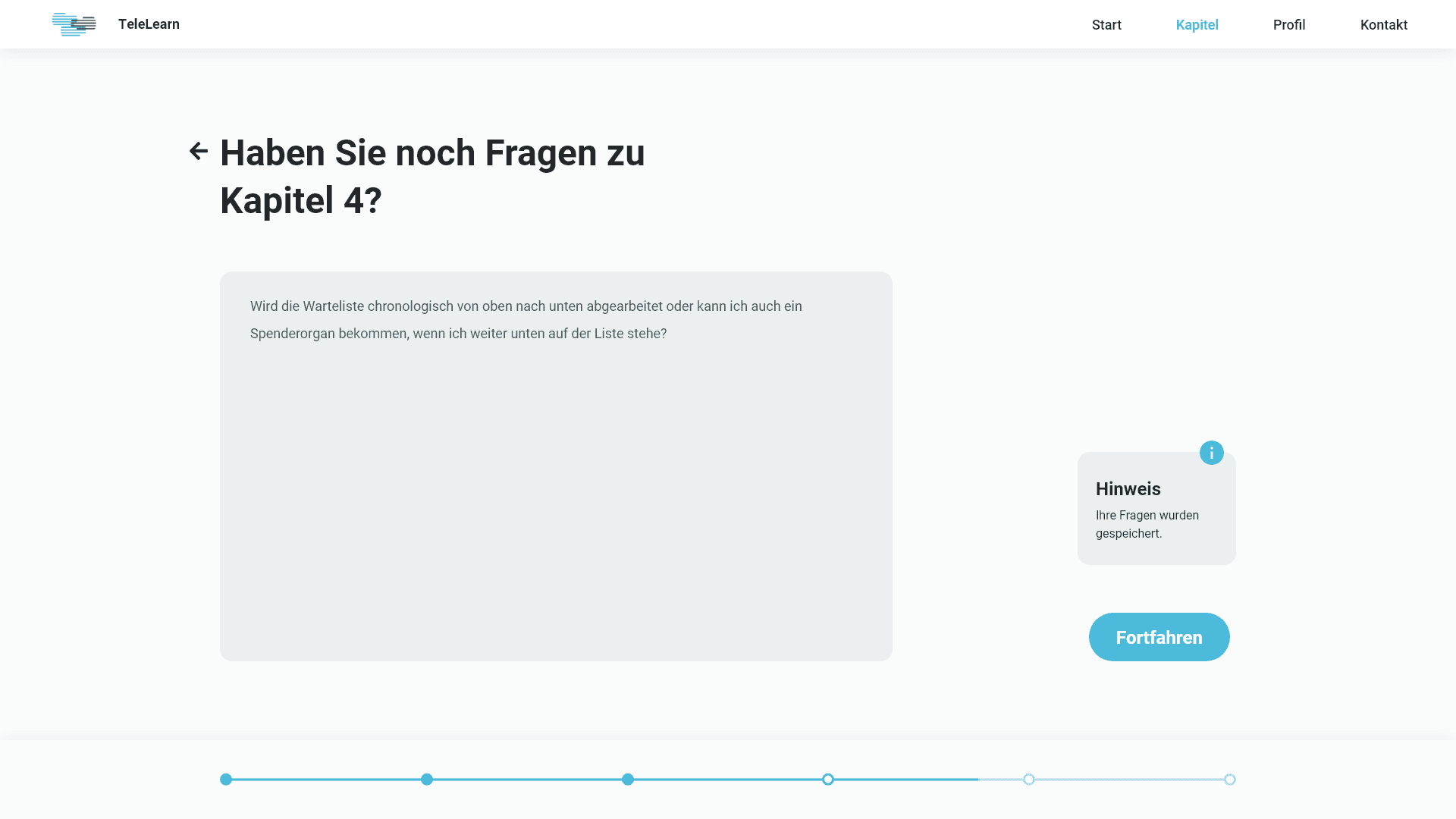Image resolution: width=1456 pixels, height=819 pixels.
Task: Click the fourth progress step circle
Action: coord(828,780)
